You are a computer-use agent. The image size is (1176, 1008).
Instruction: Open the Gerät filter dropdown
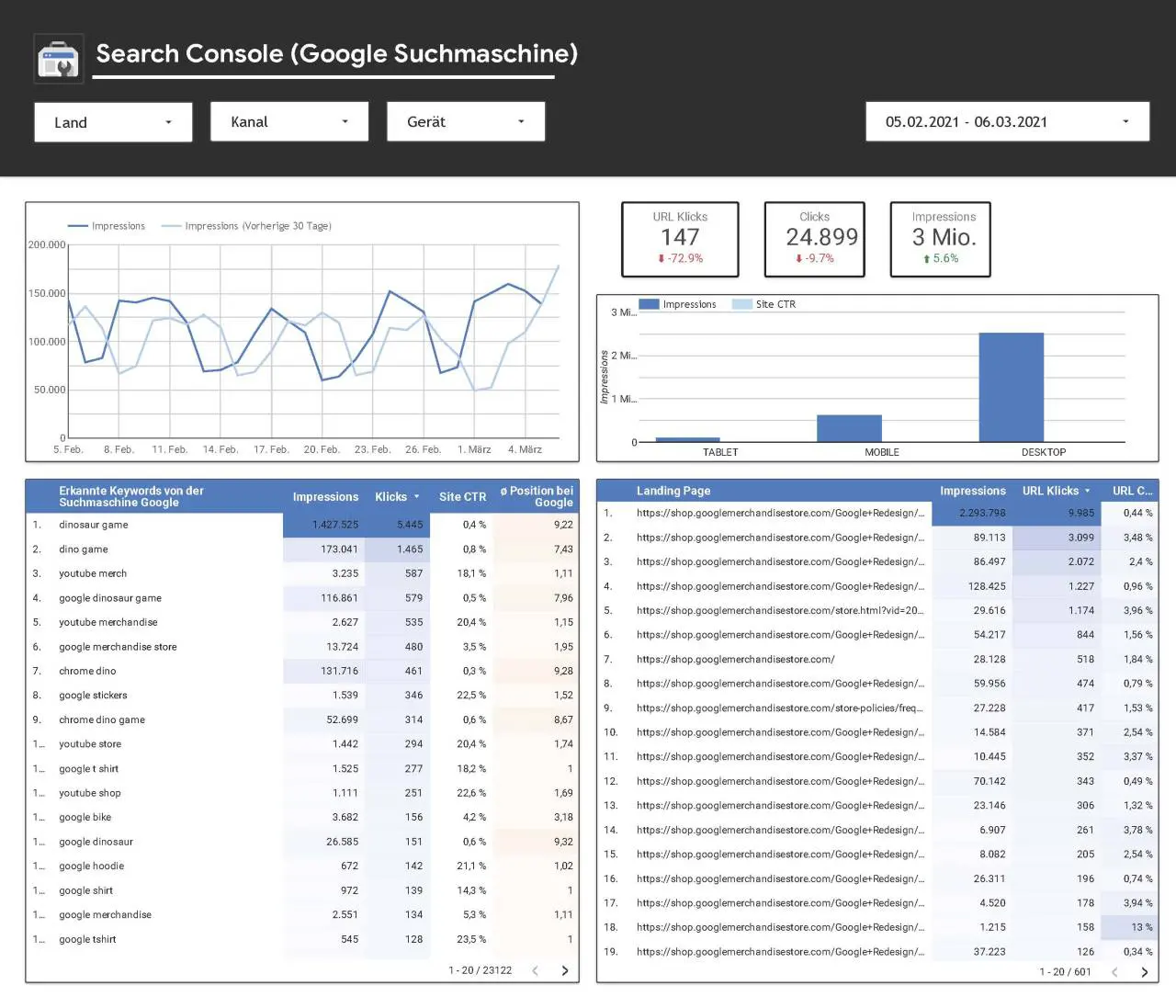pos(466,121)
